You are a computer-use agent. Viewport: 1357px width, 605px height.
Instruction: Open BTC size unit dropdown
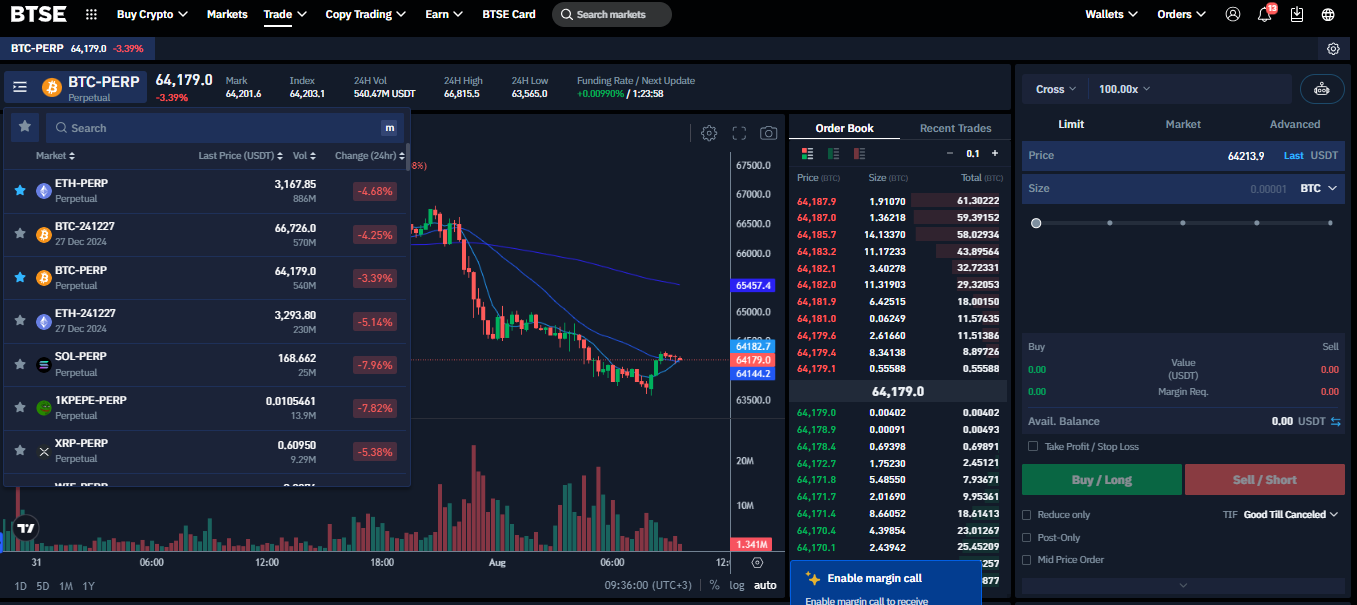pyautogui.click(x=1319, y=188)
